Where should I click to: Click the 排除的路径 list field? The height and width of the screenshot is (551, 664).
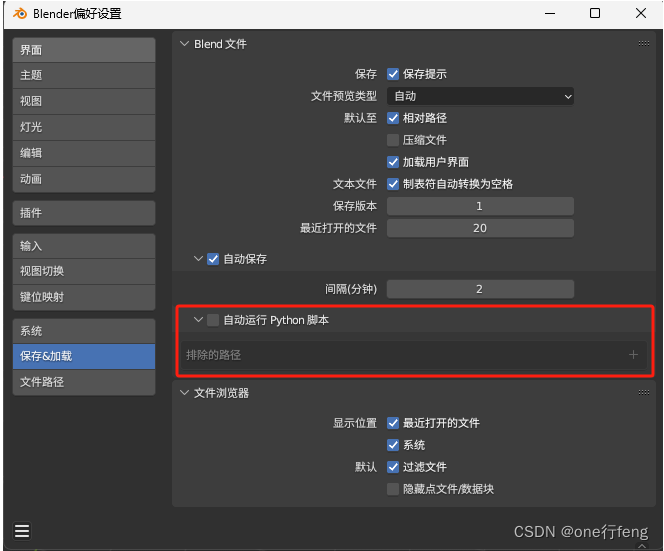414,355
